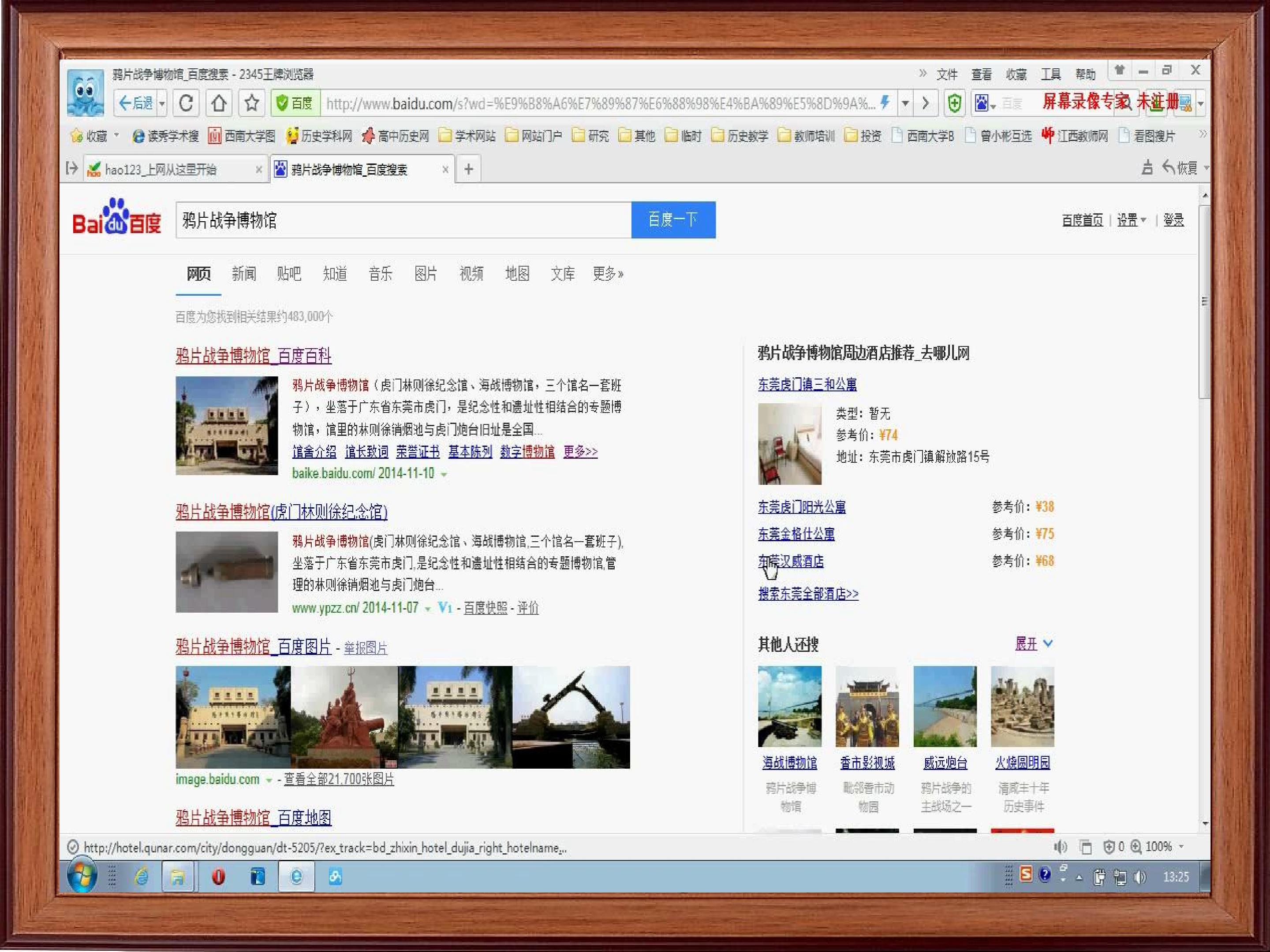Open the 鸦片战争博物馆_百度百科 result link
This screenshot has height=952, width=1270.
click(x=253, y=356)
